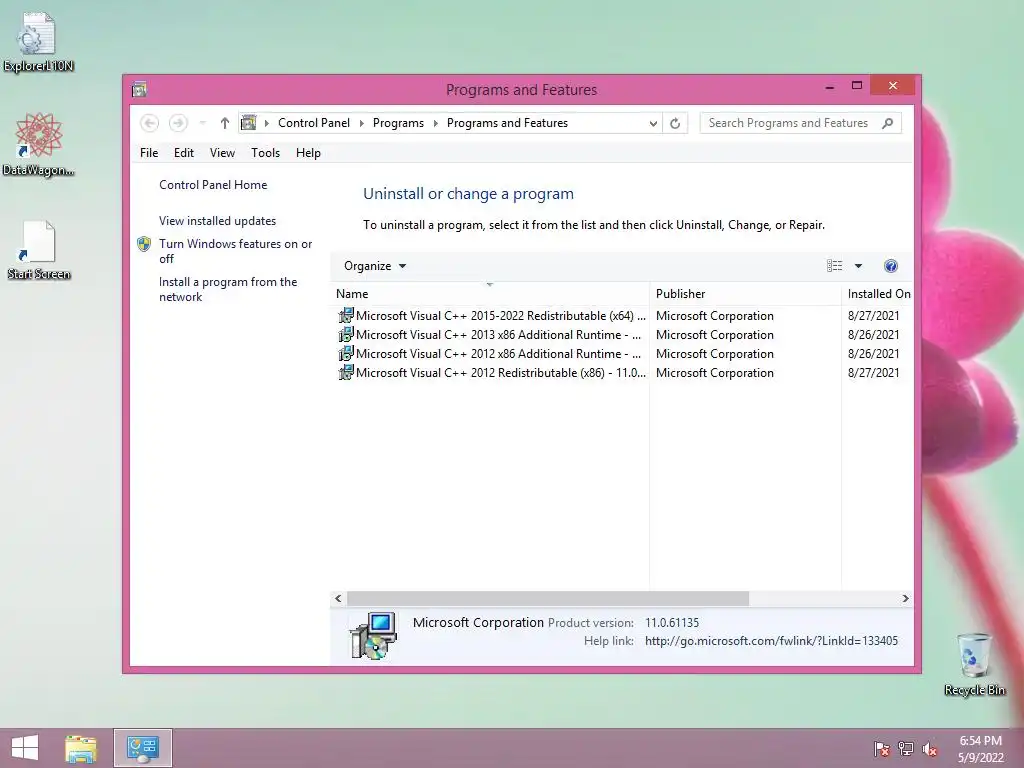Click Turn Windows features on or off
Viewport: 1024px width, 768px height.
[235, 251]
